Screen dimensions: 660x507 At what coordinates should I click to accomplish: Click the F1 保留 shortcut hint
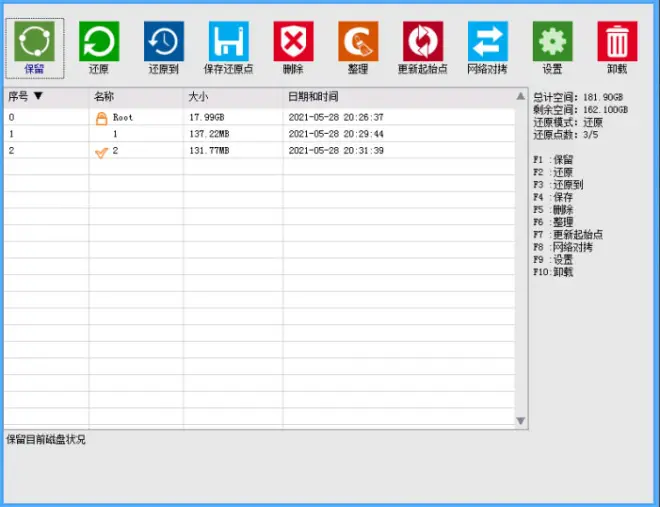click(553, 160)
